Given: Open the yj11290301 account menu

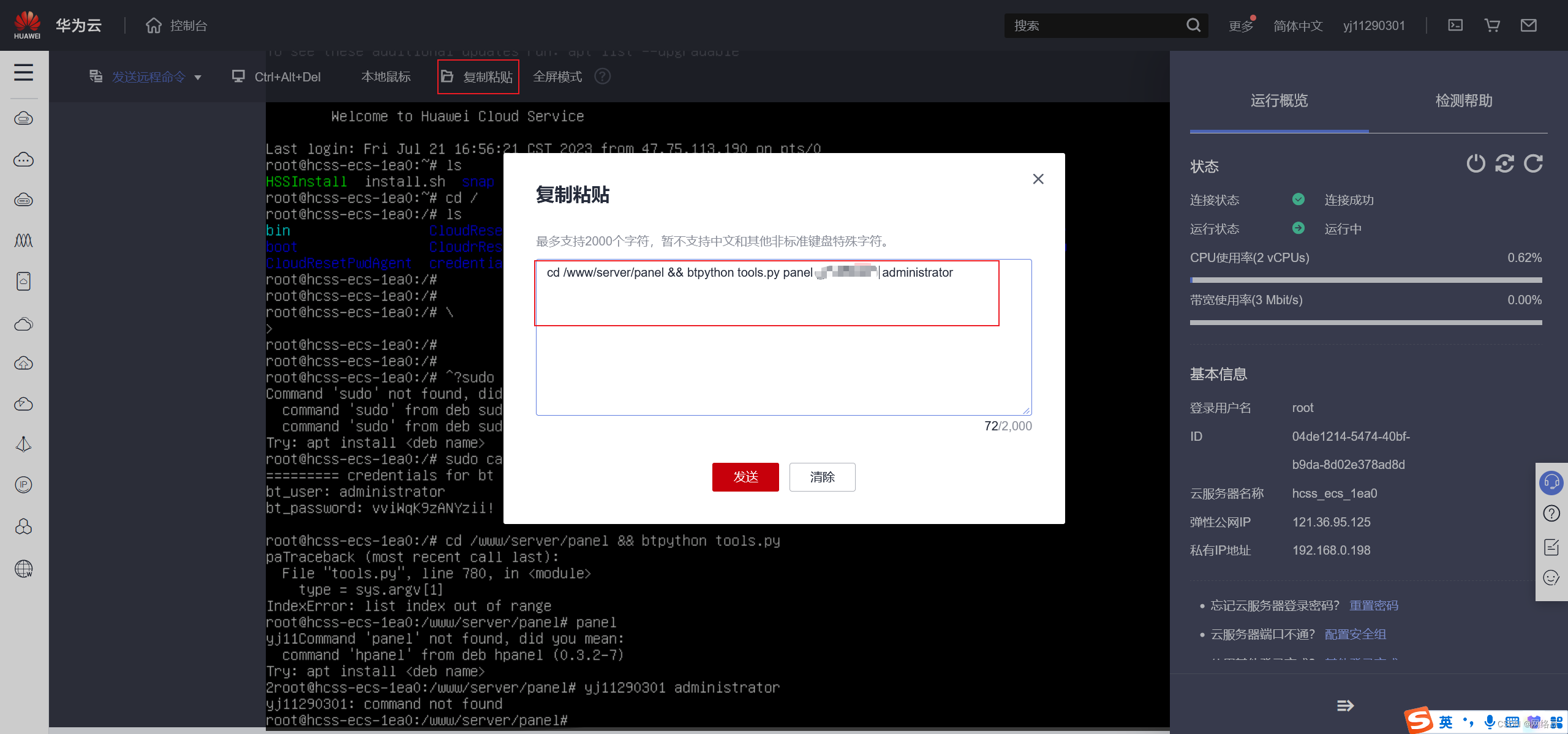Looking at the screenshot, I should tap(1374, 26).
